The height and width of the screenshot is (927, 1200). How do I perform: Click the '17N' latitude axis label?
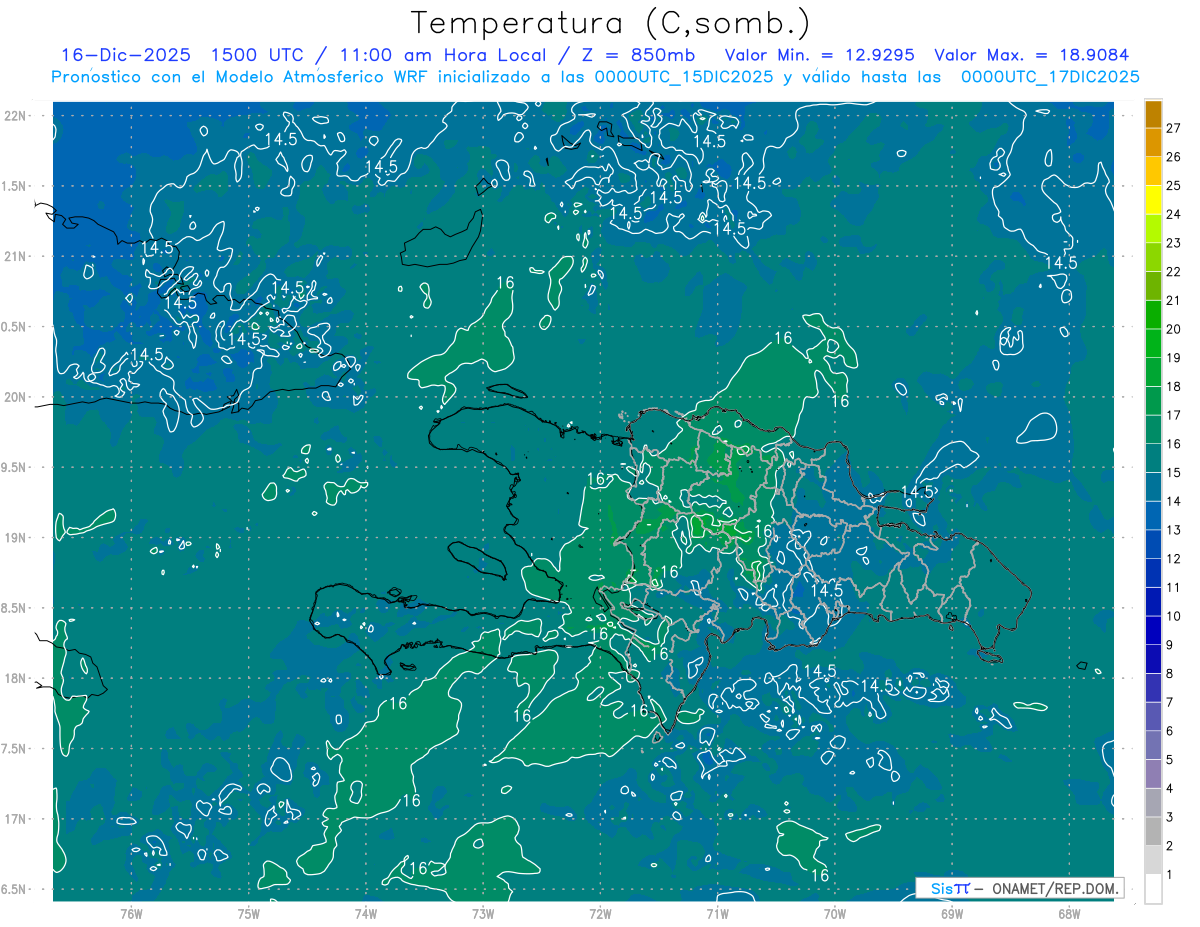[15, 819]
